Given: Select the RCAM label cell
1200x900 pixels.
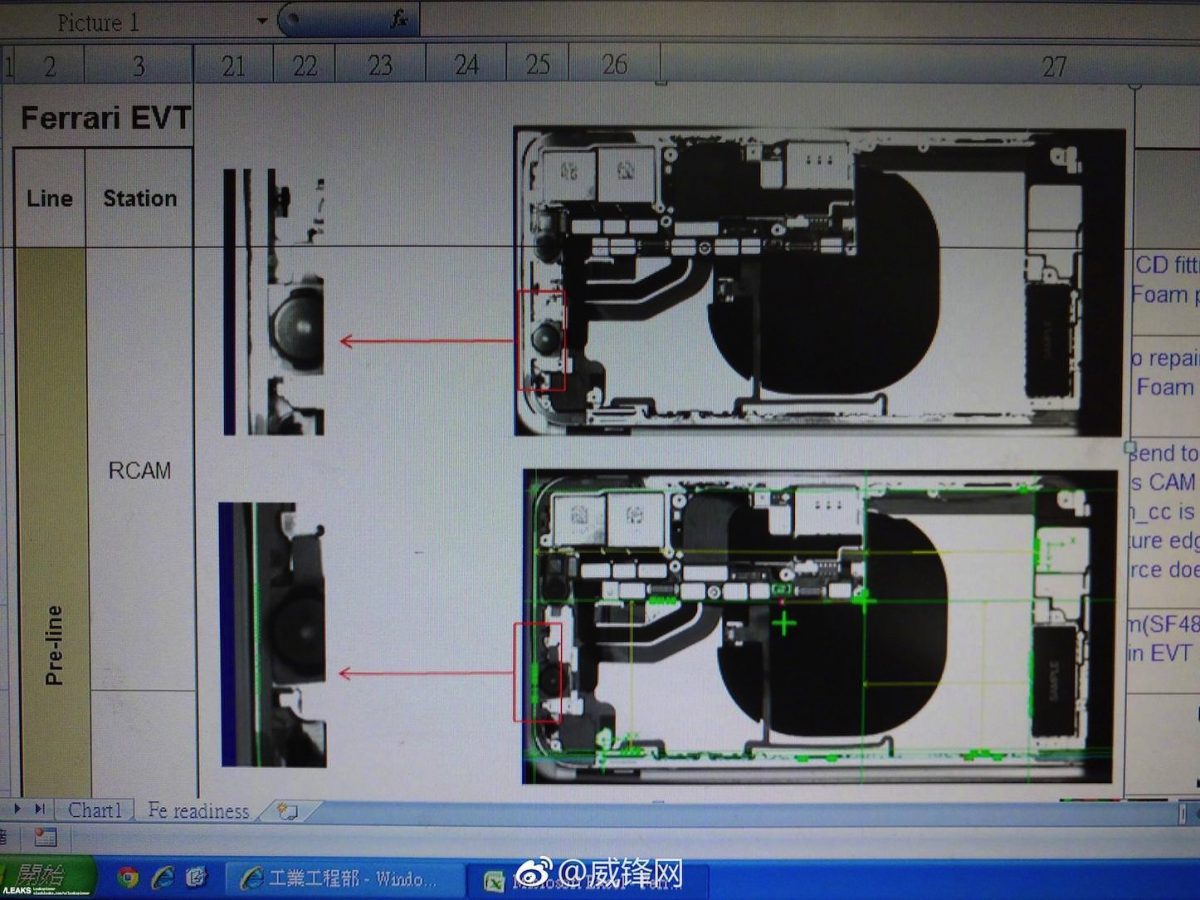Looking at the screenshot, I should (140, 470).
